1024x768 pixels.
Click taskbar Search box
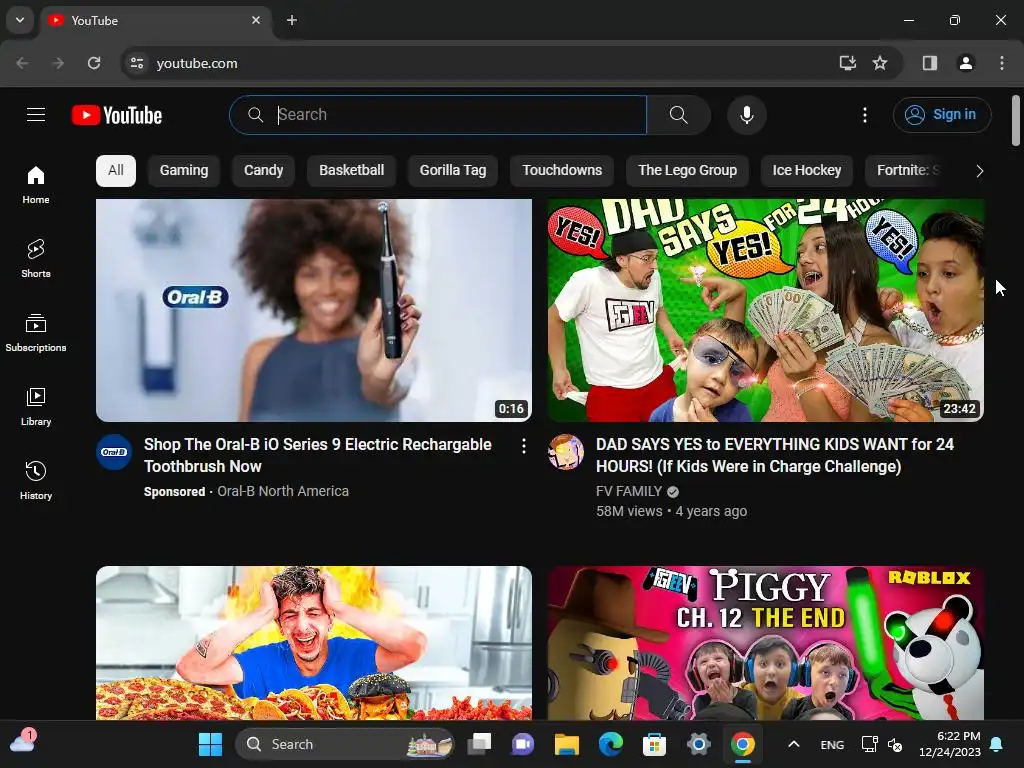345,744
